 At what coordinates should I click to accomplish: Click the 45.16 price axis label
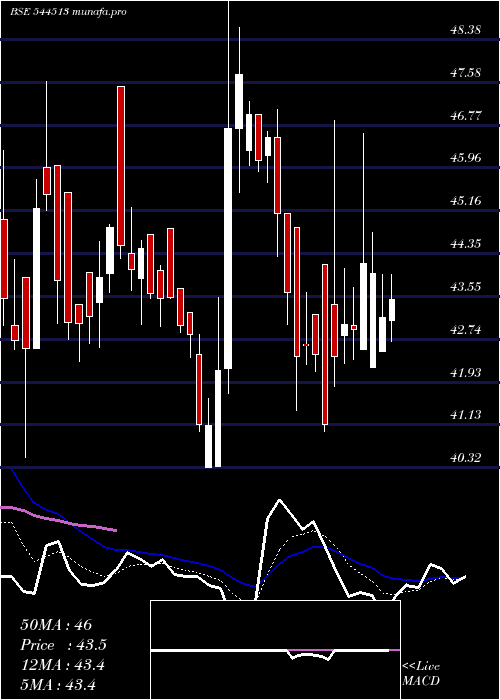click(466, 200)
